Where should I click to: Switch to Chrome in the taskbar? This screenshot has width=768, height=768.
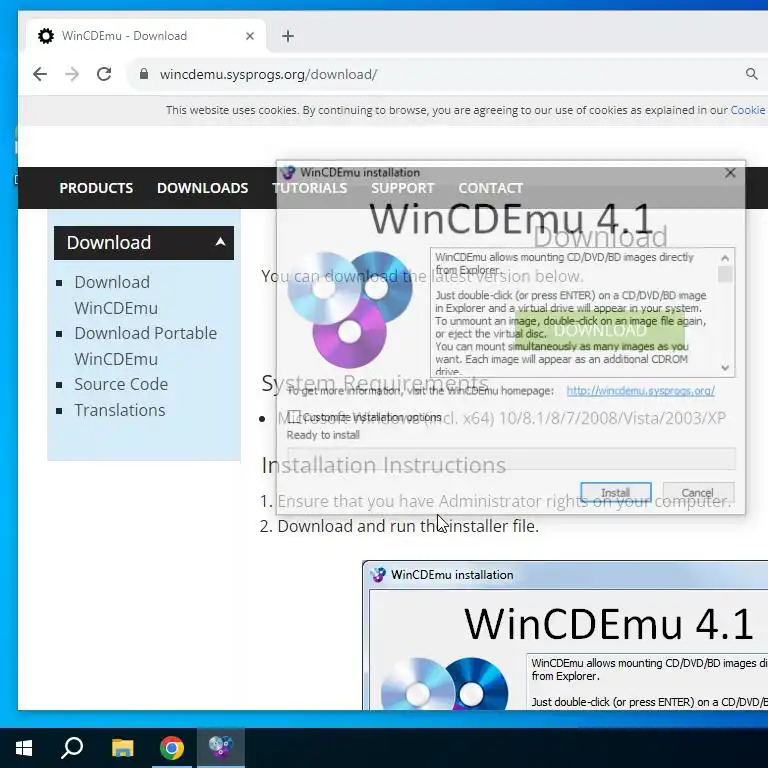point(171,748)
